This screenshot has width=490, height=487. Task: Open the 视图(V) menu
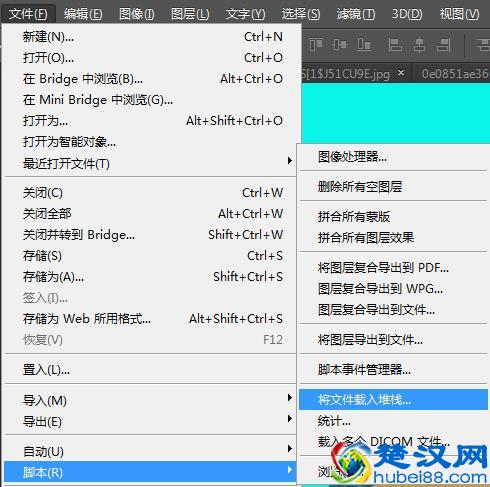(x=459, y=14)
